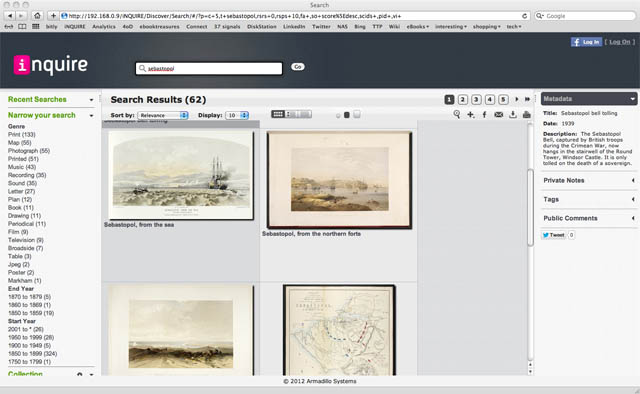
Task: Go to results page 5
Action: click(x=503, y=99)
